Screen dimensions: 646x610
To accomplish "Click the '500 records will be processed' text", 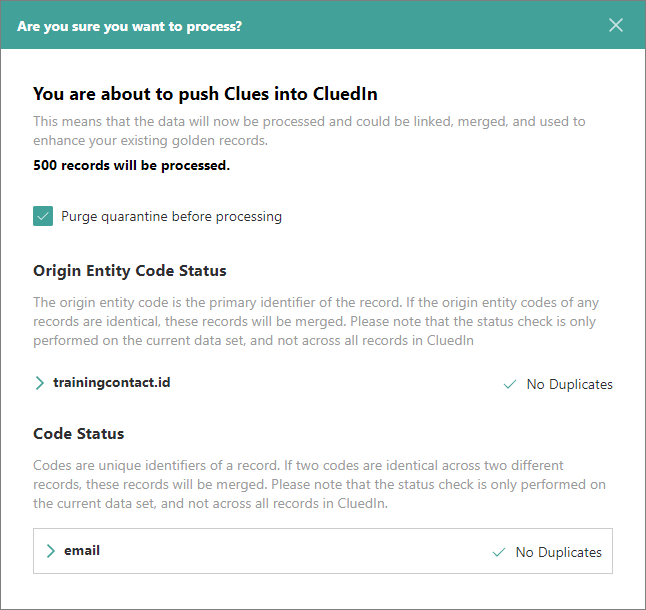I will pyautogui.click(x=131, y=165).
